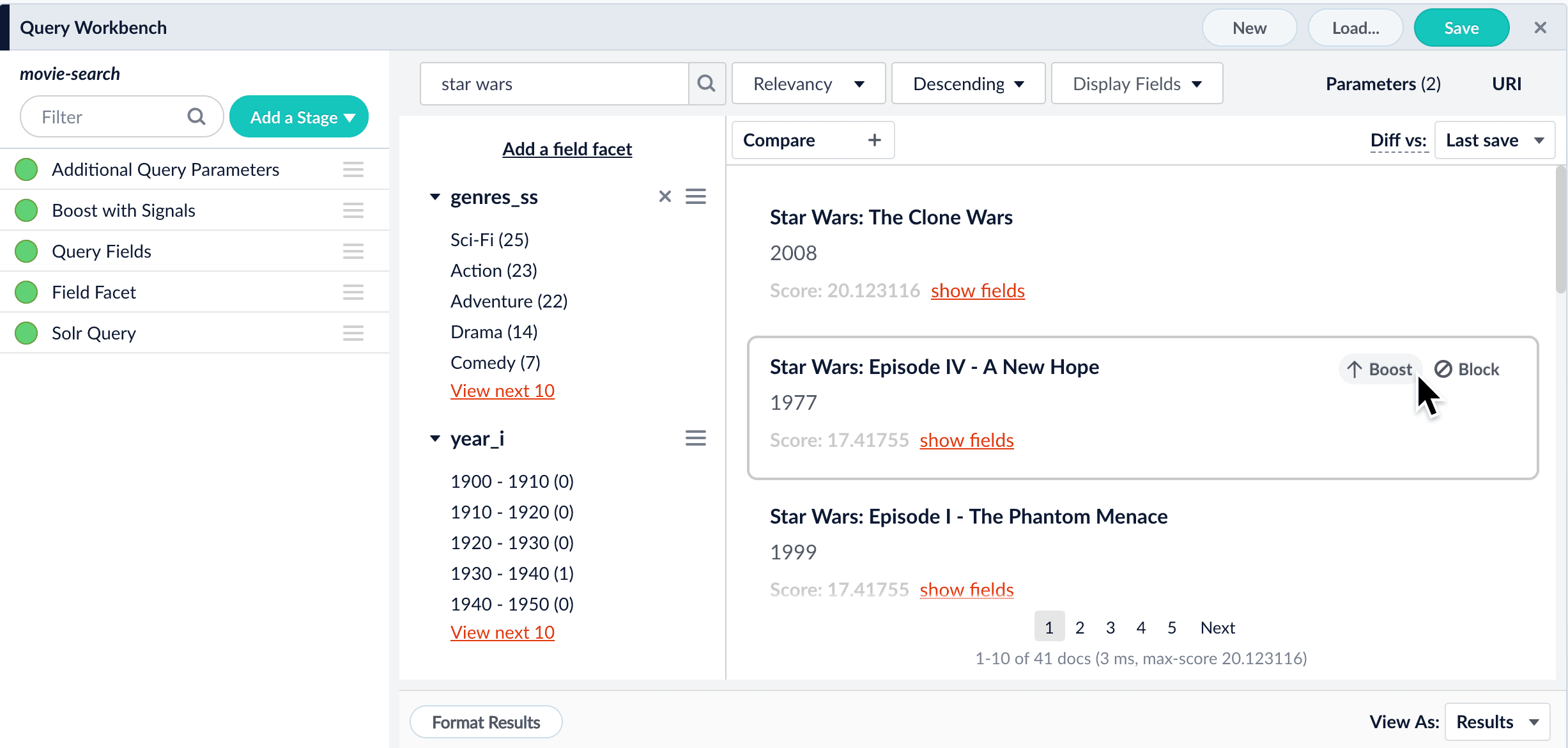Remove the genres_ss facet with X icon

click(x=665, y=196)
